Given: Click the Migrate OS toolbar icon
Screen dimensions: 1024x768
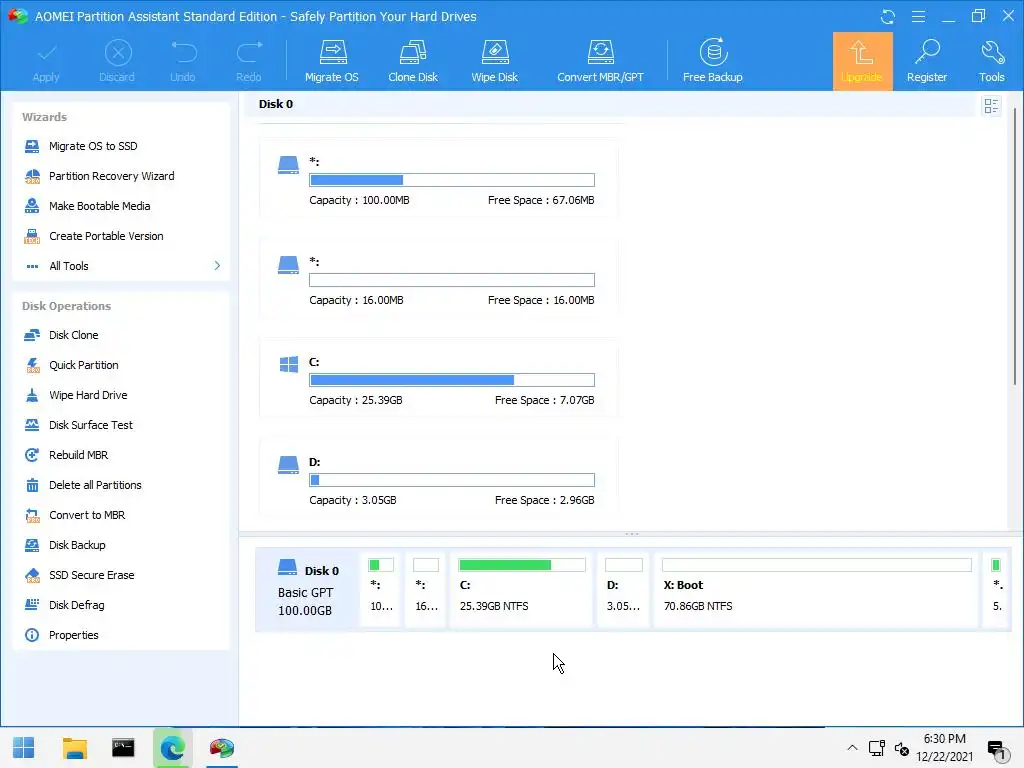Looking at the screenshot, I should click(332, 61).
